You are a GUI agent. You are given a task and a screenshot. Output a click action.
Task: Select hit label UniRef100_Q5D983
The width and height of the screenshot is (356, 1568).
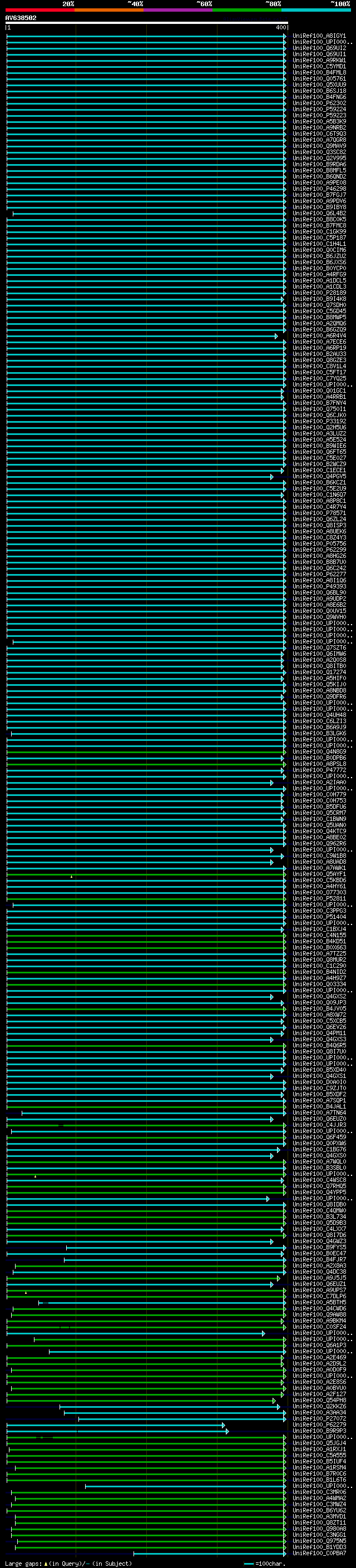[319, 1224]
